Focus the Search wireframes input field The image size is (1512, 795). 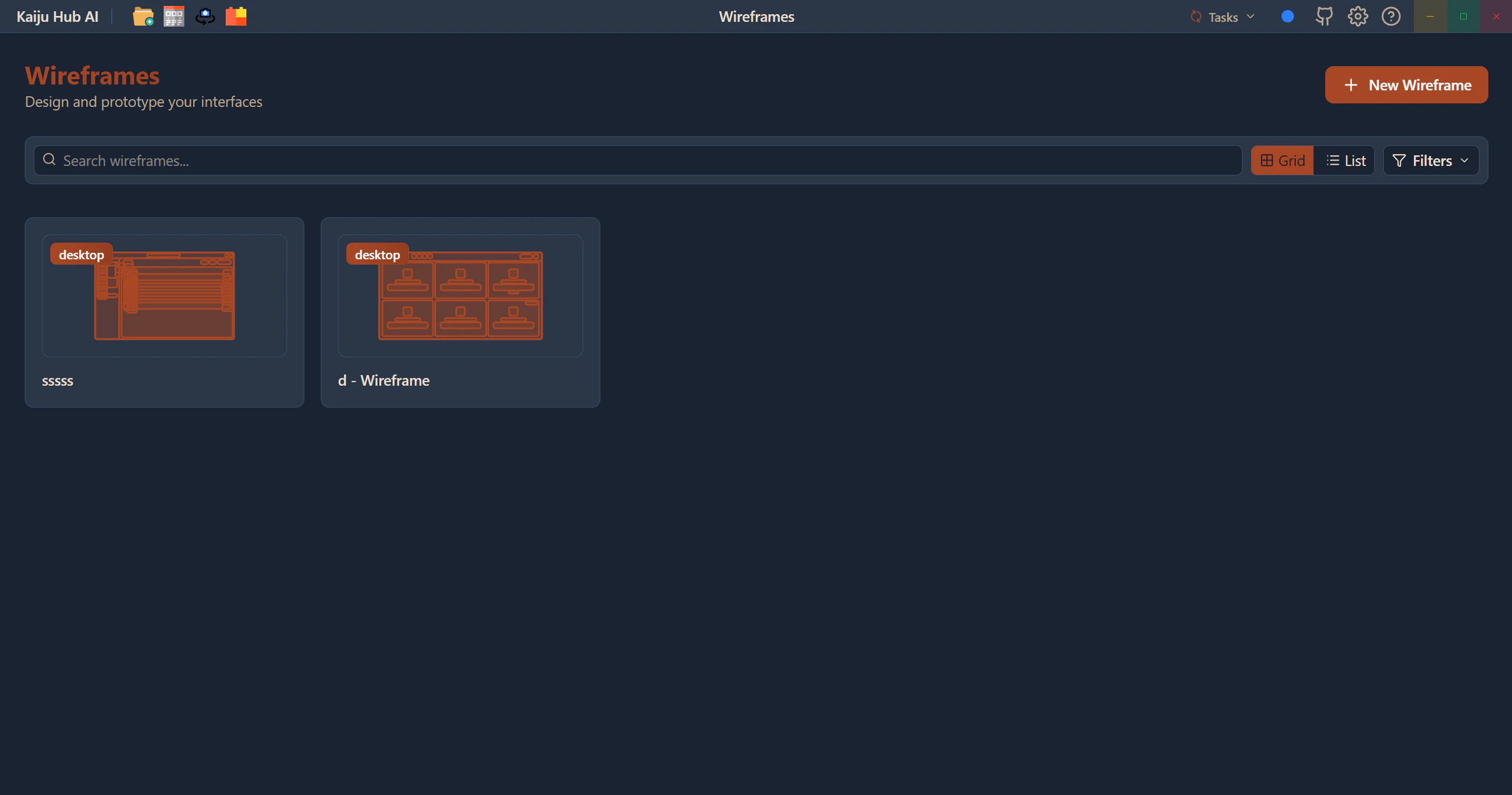(644, 161)
